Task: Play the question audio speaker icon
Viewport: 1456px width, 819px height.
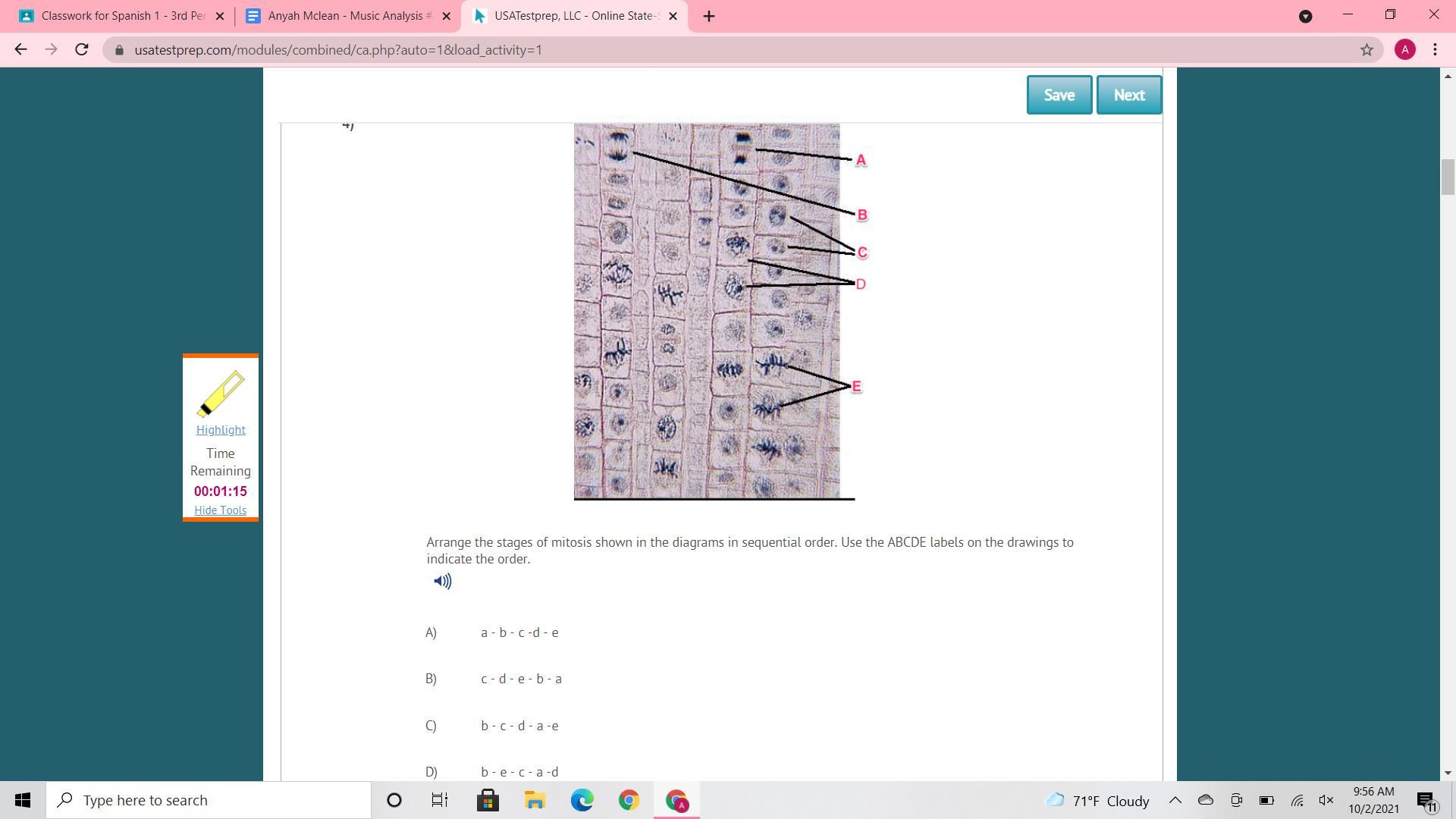Action: 442,582
